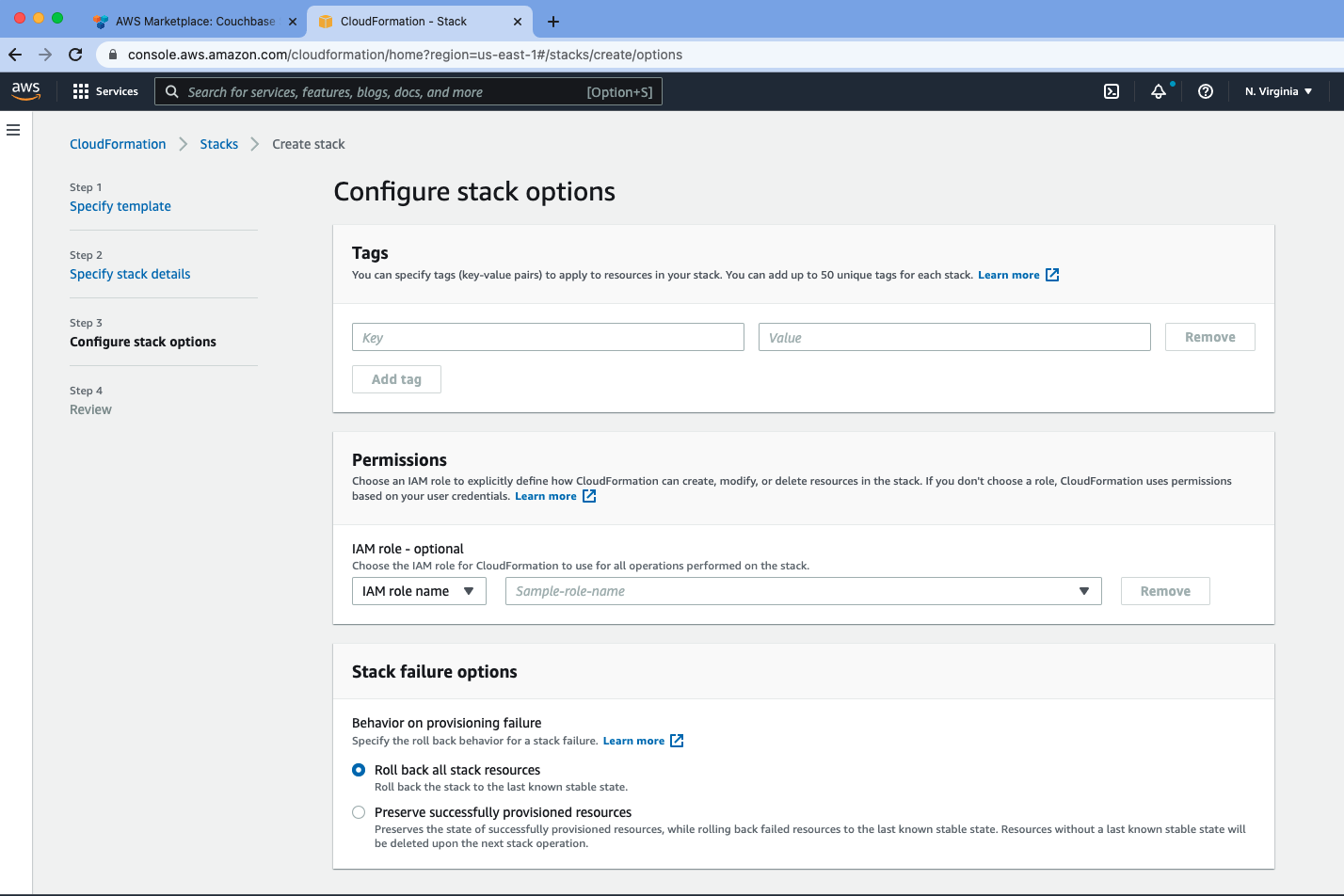Click the AWS logo to go home
This screenshot has height=896, width=1344.
click(25, 90)
